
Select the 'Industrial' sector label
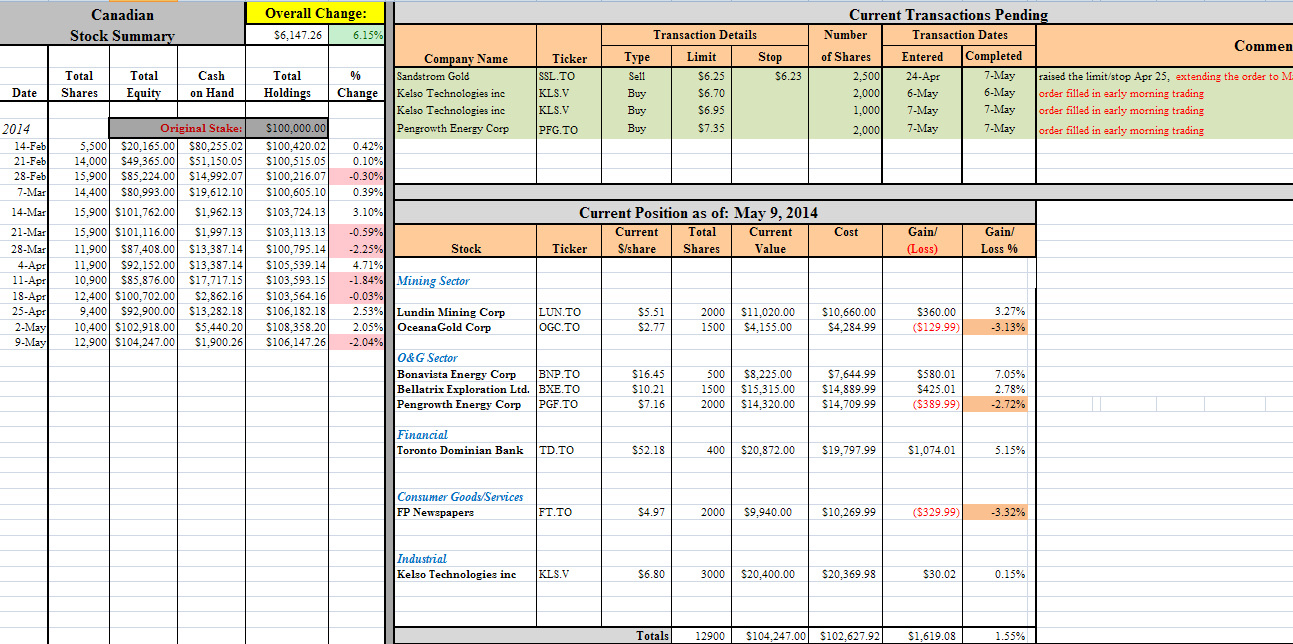coord(422,559)
